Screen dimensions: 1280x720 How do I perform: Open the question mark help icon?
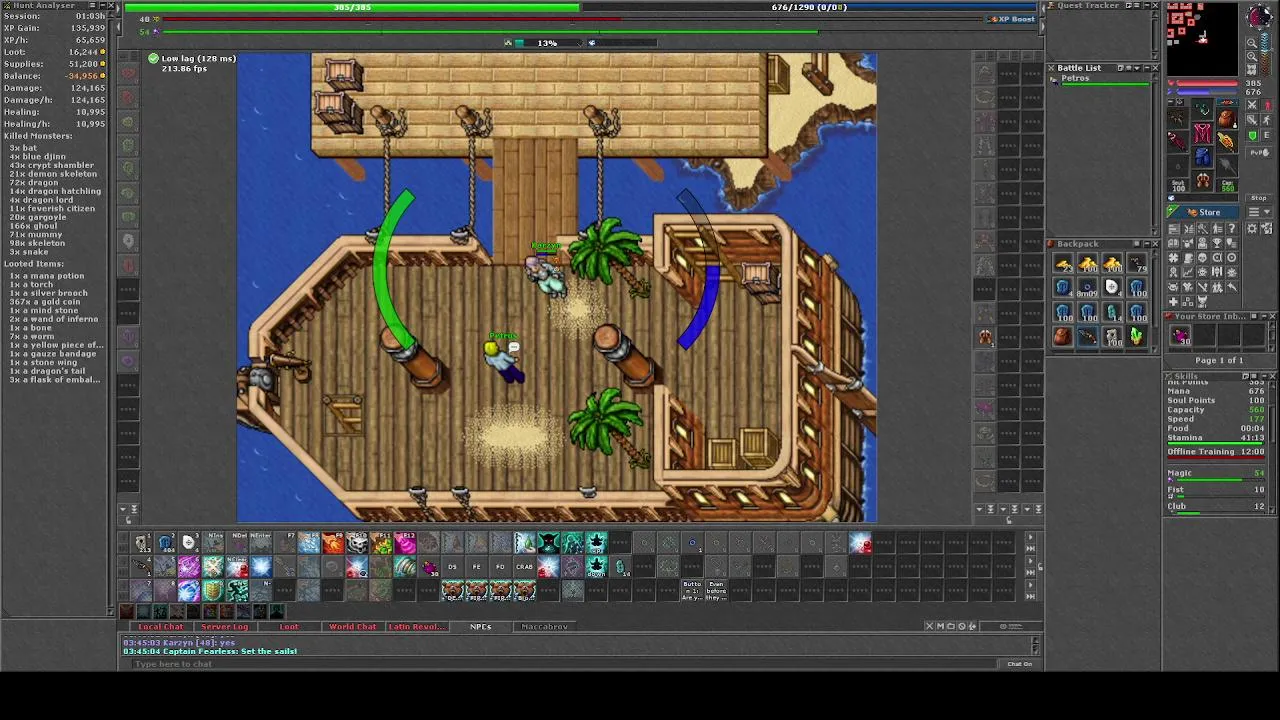[x=1231, y=228]
